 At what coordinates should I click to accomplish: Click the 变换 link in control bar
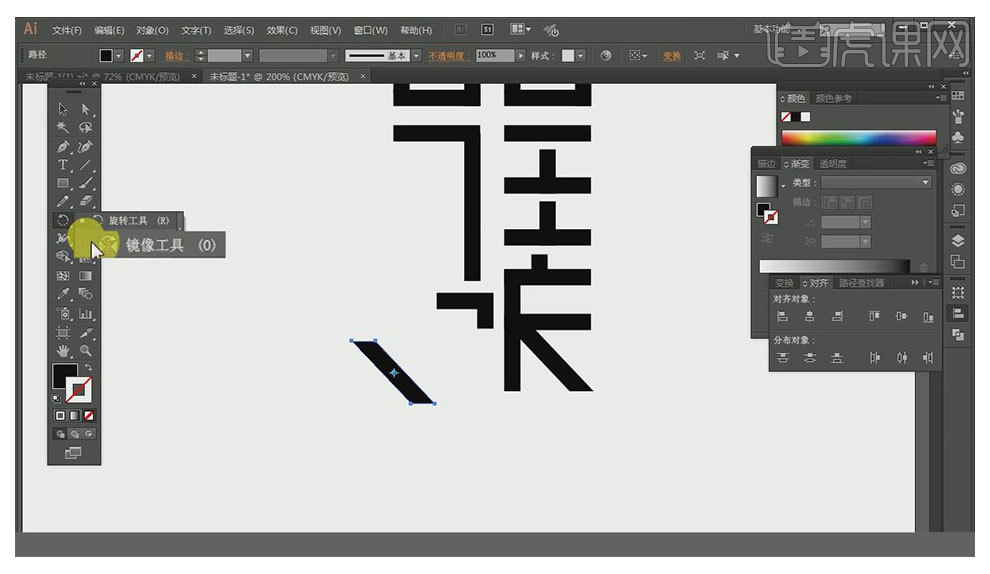[x=671, y=56]
